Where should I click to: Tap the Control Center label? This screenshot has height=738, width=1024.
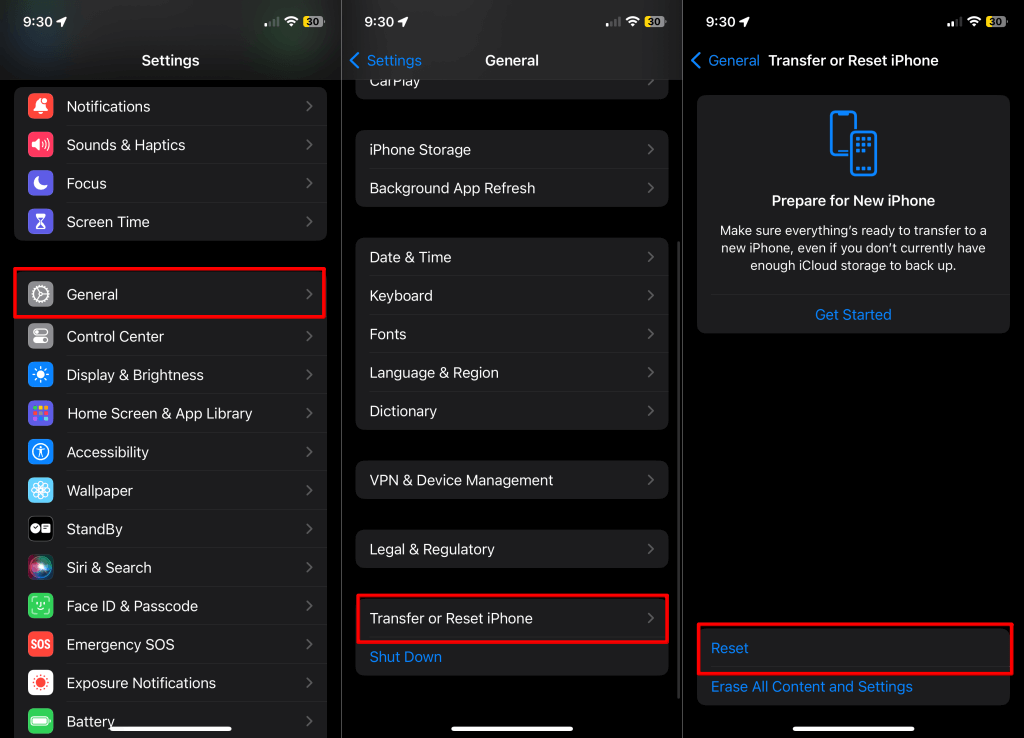[115, 336]
